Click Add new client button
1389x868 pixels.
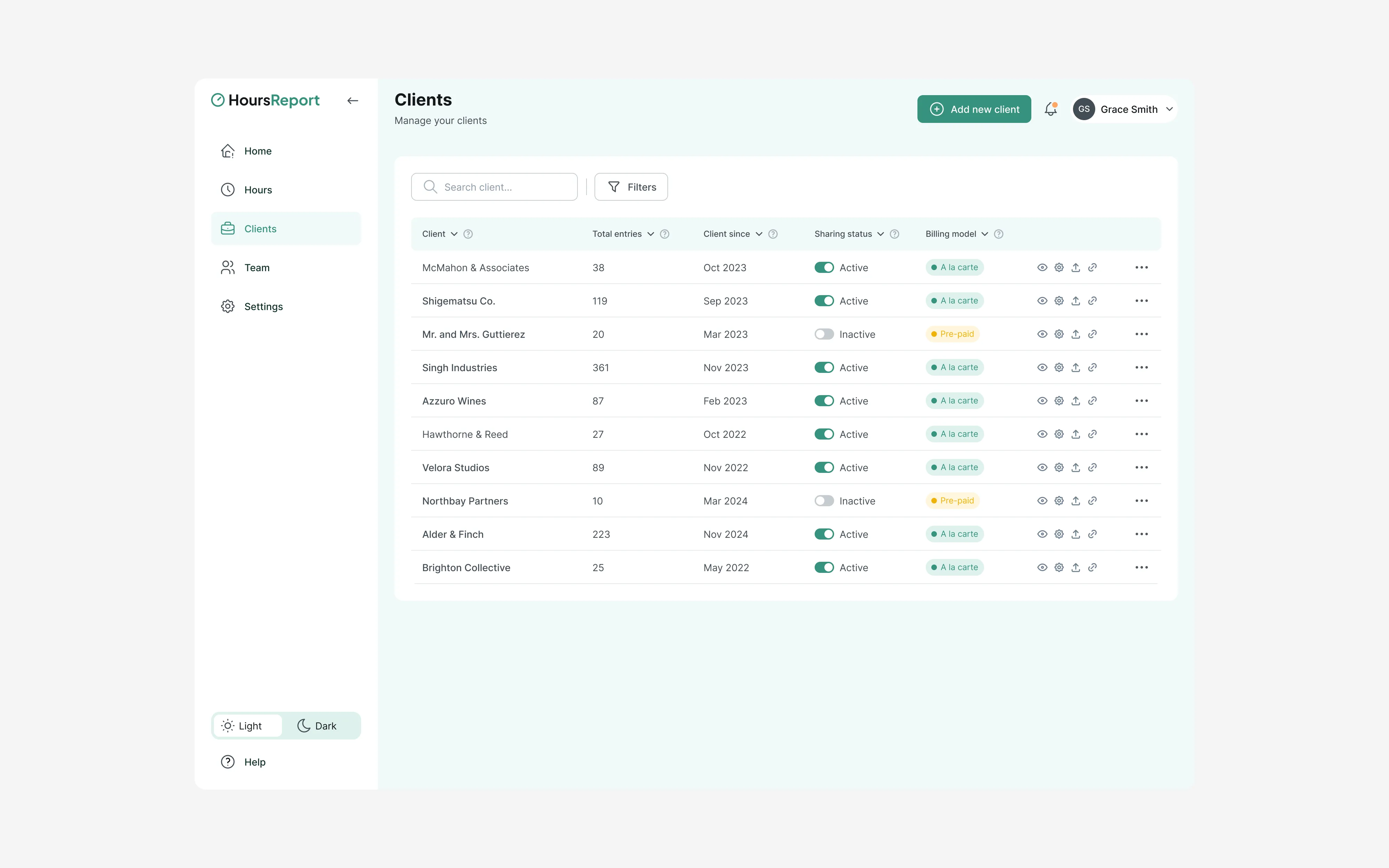click(974, 109)
